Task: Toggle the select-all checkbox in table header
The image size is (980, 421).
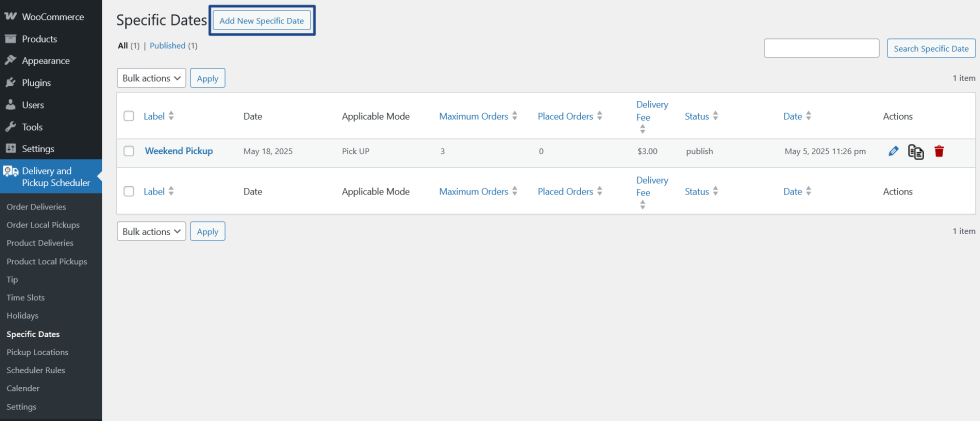Action: pyautogui.click(x=129, y=116)
